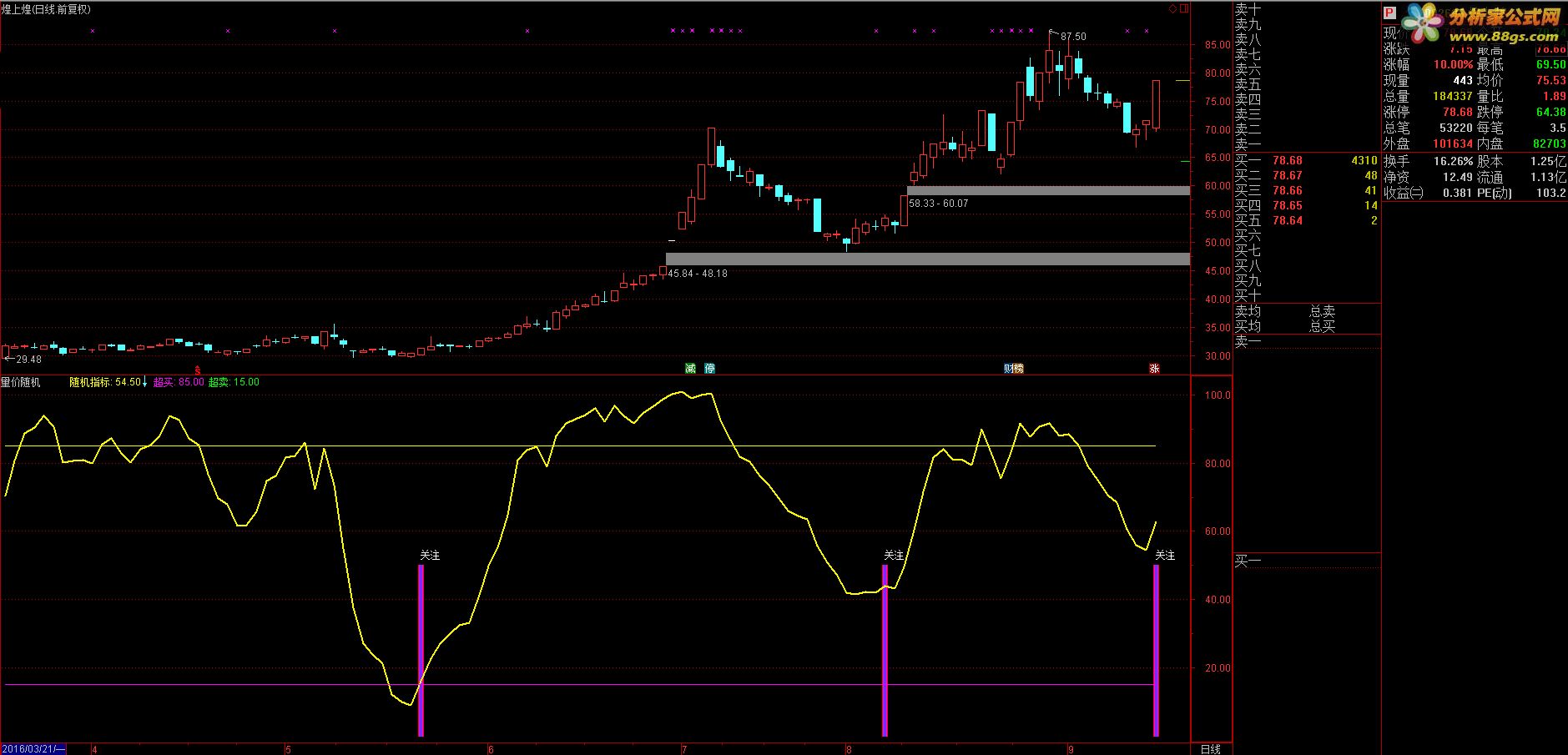This screenshot has height=755, width=1568.
Task: Select the gap zone labeled 45.84 - 48.18
Action: [x=928, y=259]
